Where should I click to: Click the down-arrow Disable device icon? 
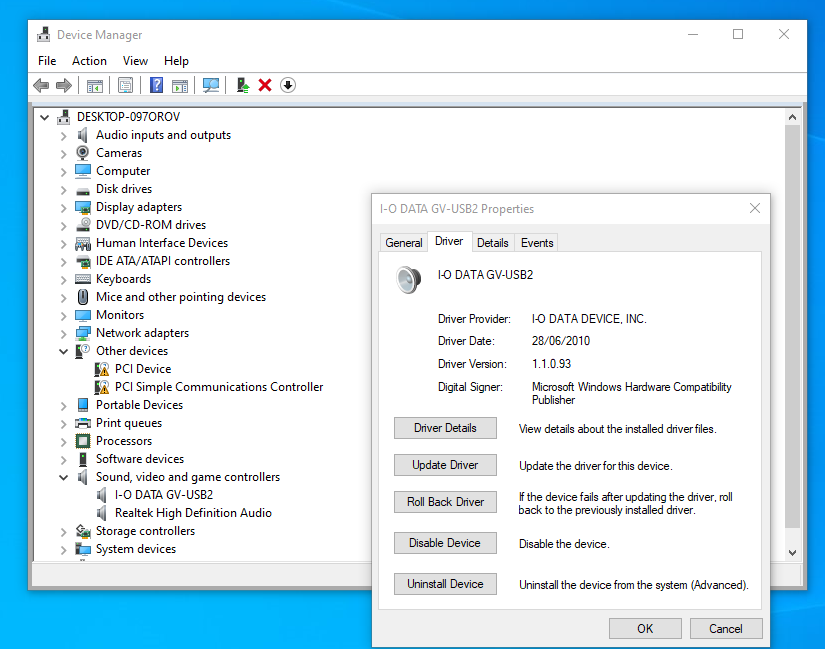288,85
